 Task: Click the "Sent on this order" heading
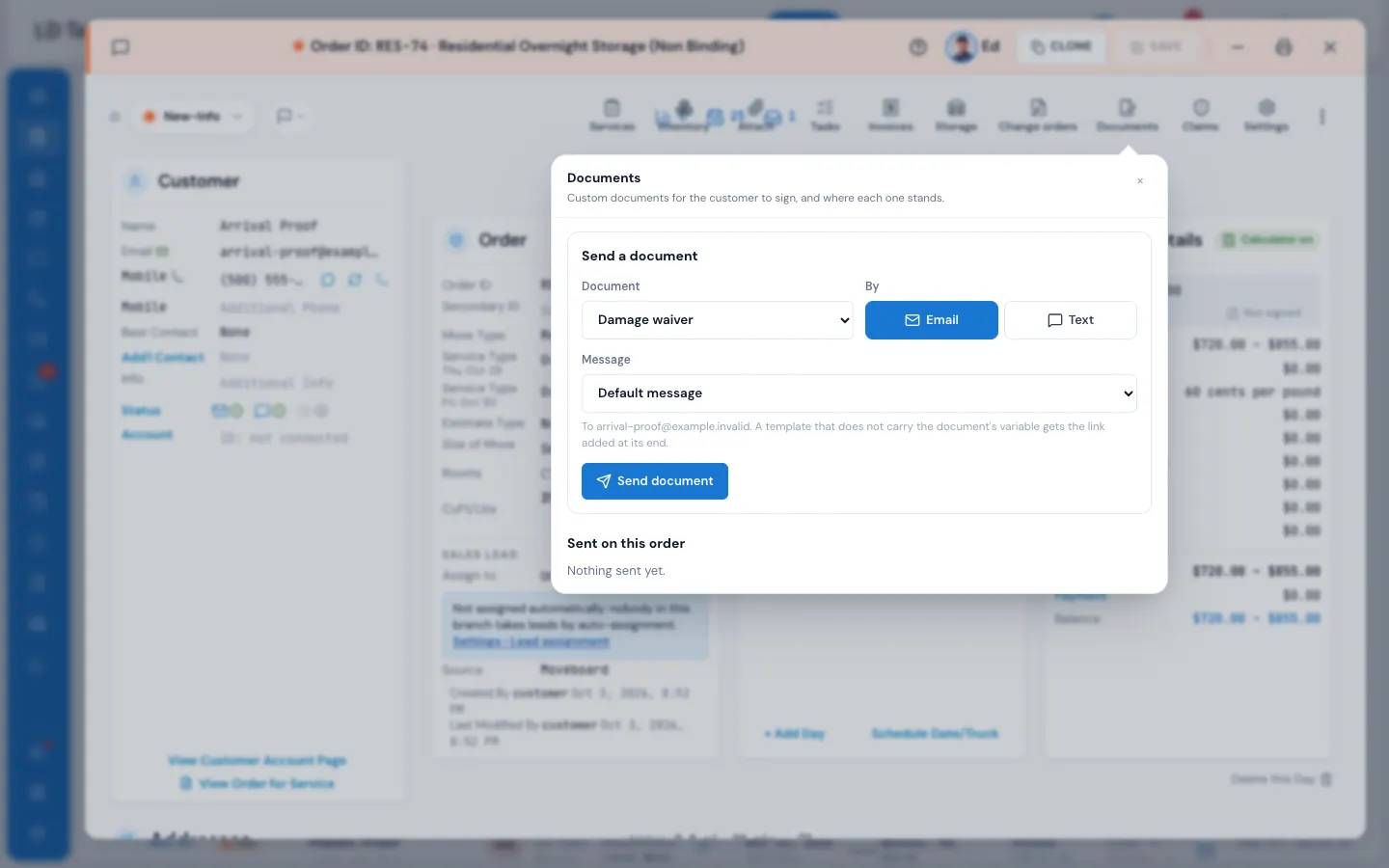pos(626,544)
